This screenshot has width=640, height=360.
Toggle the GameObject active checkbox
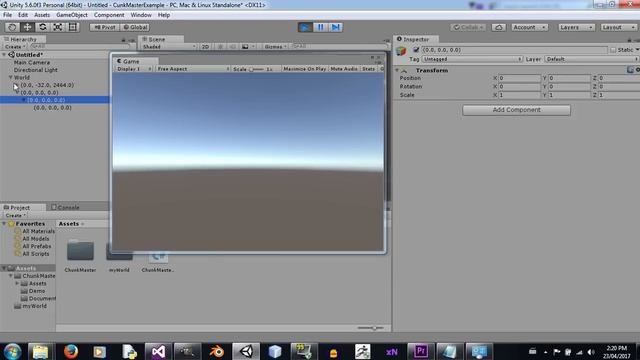(416, 50)
